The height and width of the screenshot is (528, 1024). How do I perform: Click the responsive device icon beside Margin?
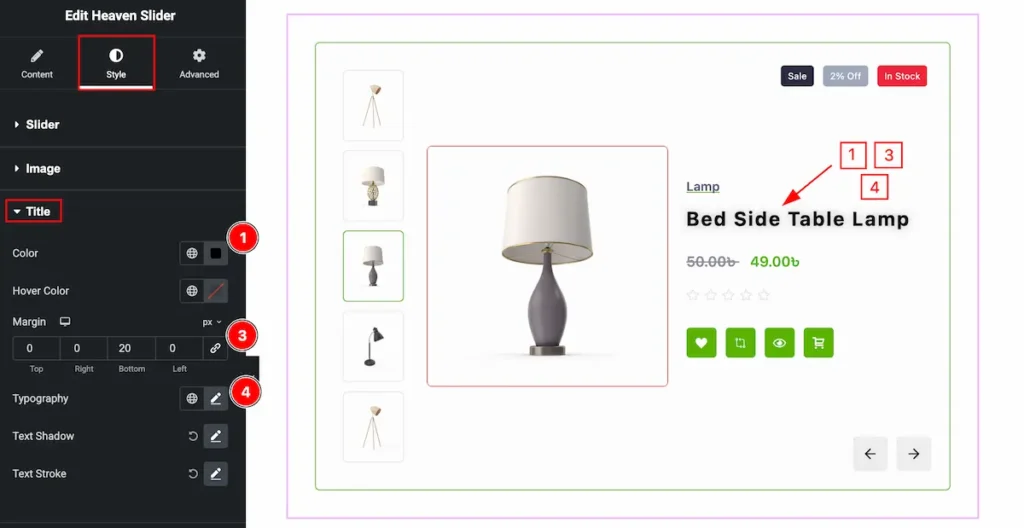click(65, 322)
